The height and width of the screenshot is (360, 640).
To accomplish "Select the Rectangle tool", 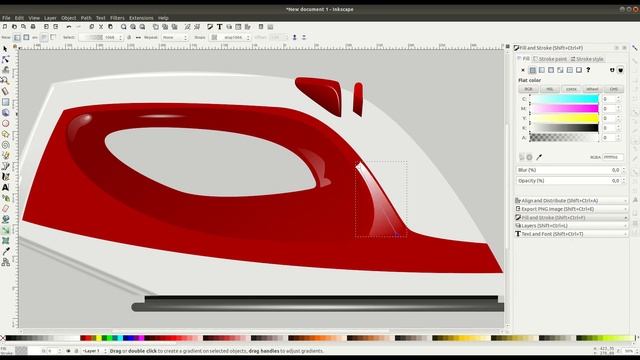I will (5, 102).
